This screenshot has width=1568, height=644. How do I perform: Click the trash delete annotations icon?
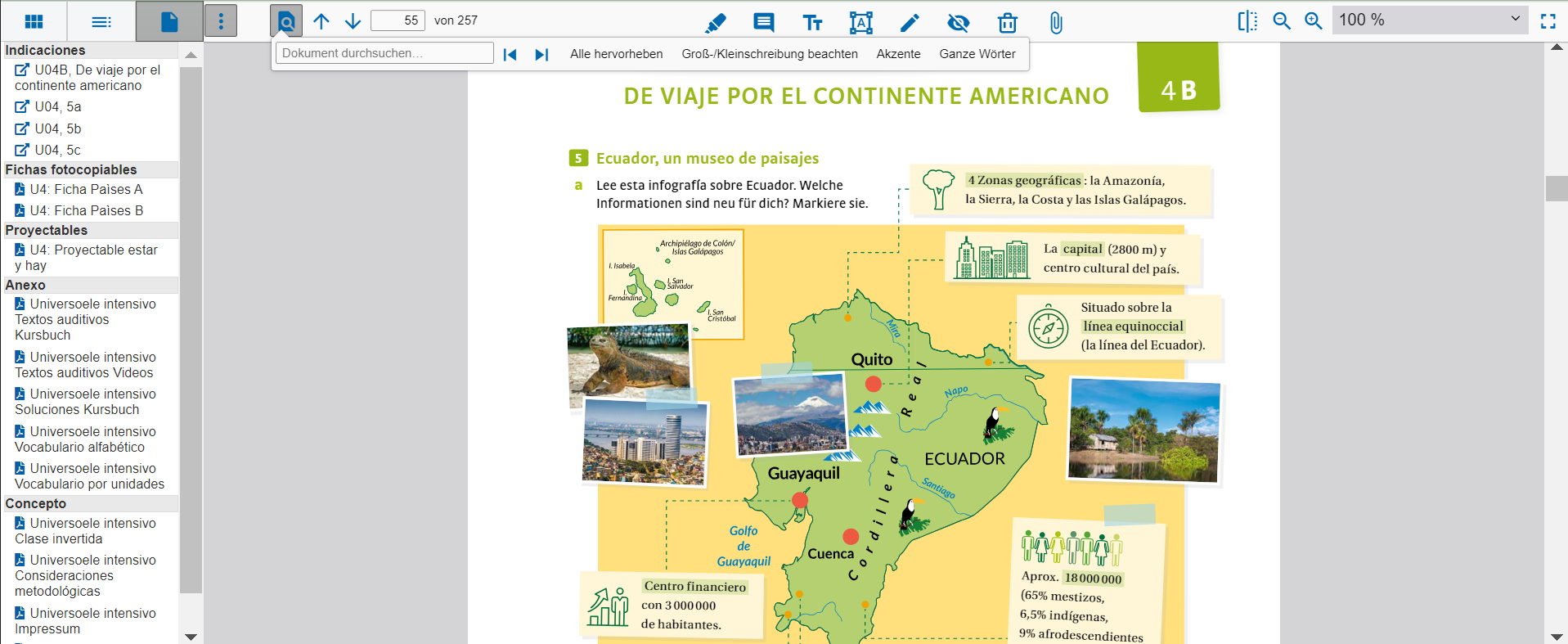pyautogui.click(x=1008, y=22)
